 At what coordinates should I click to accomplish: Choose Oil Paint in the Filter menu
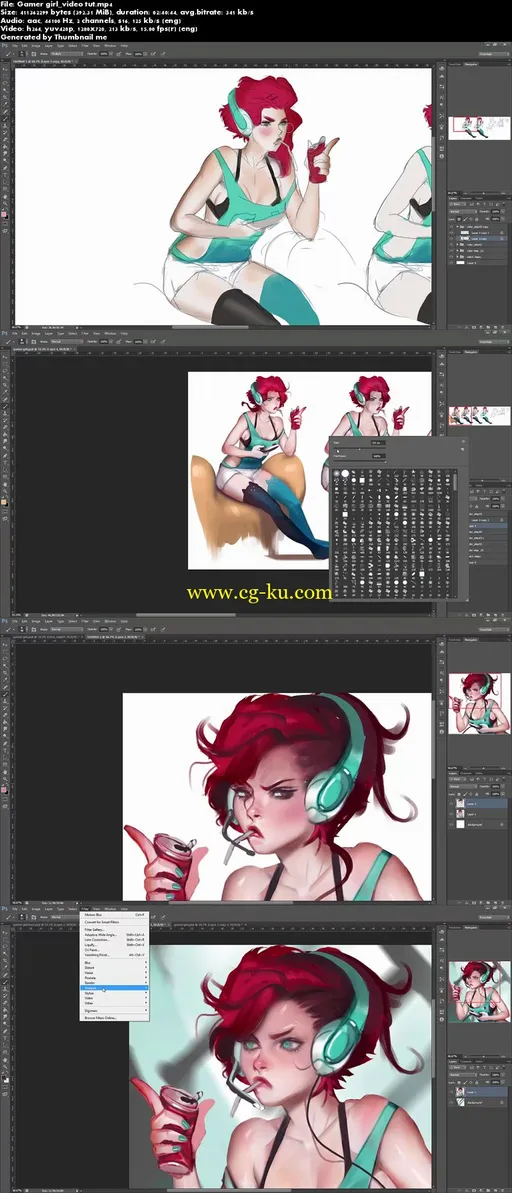tap(114, 950)
